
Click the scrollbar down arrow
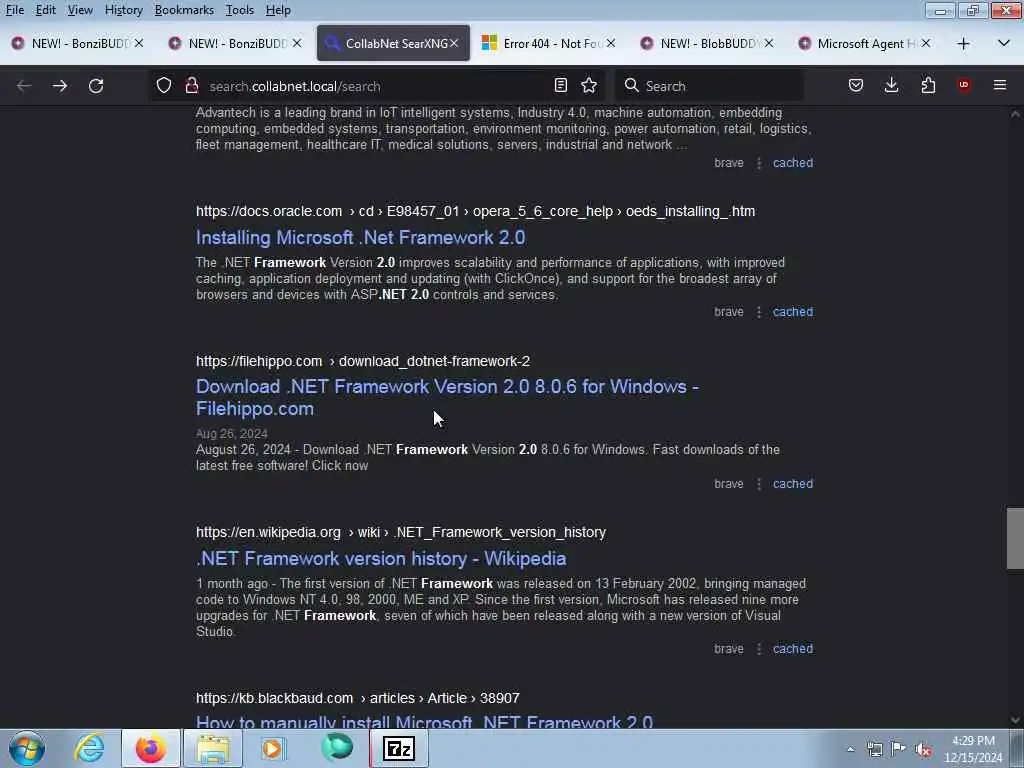click(x=1015, y=720)
